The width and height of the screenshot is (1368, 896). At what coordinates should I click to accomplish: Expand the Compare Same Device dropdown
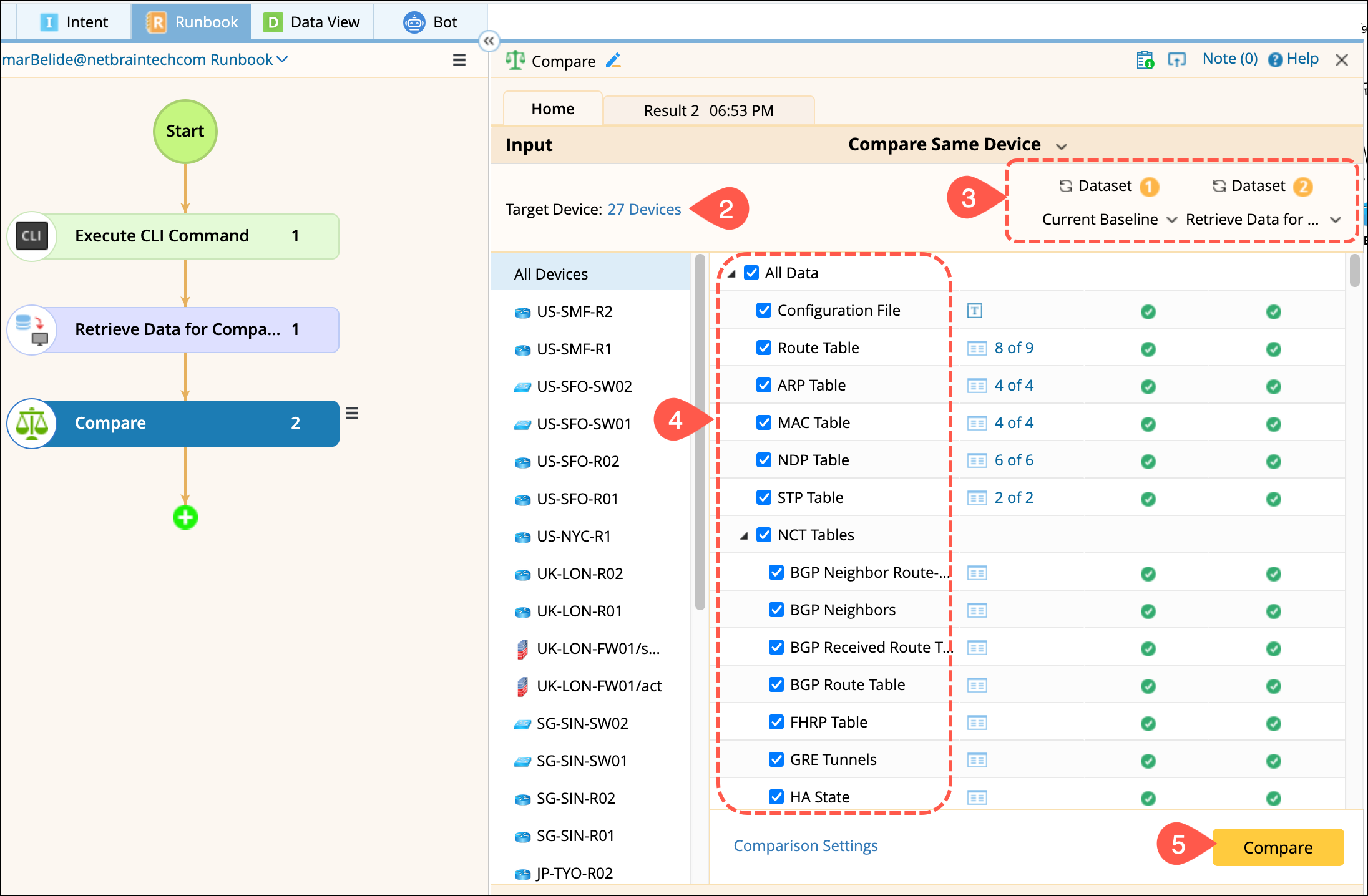tap(1061, 146)
